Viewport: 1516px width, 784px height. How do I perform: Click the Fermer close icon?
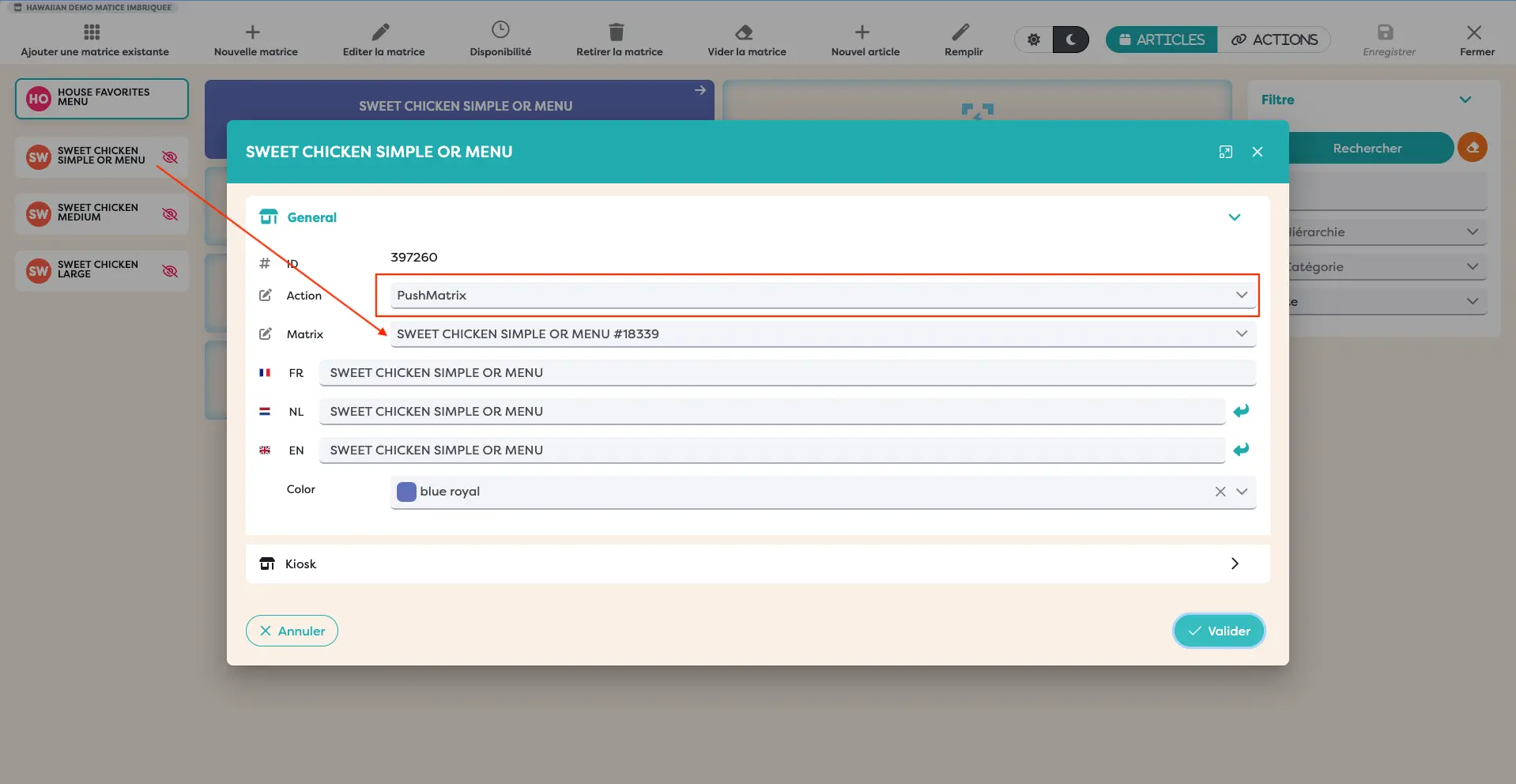pos(1474,32)
